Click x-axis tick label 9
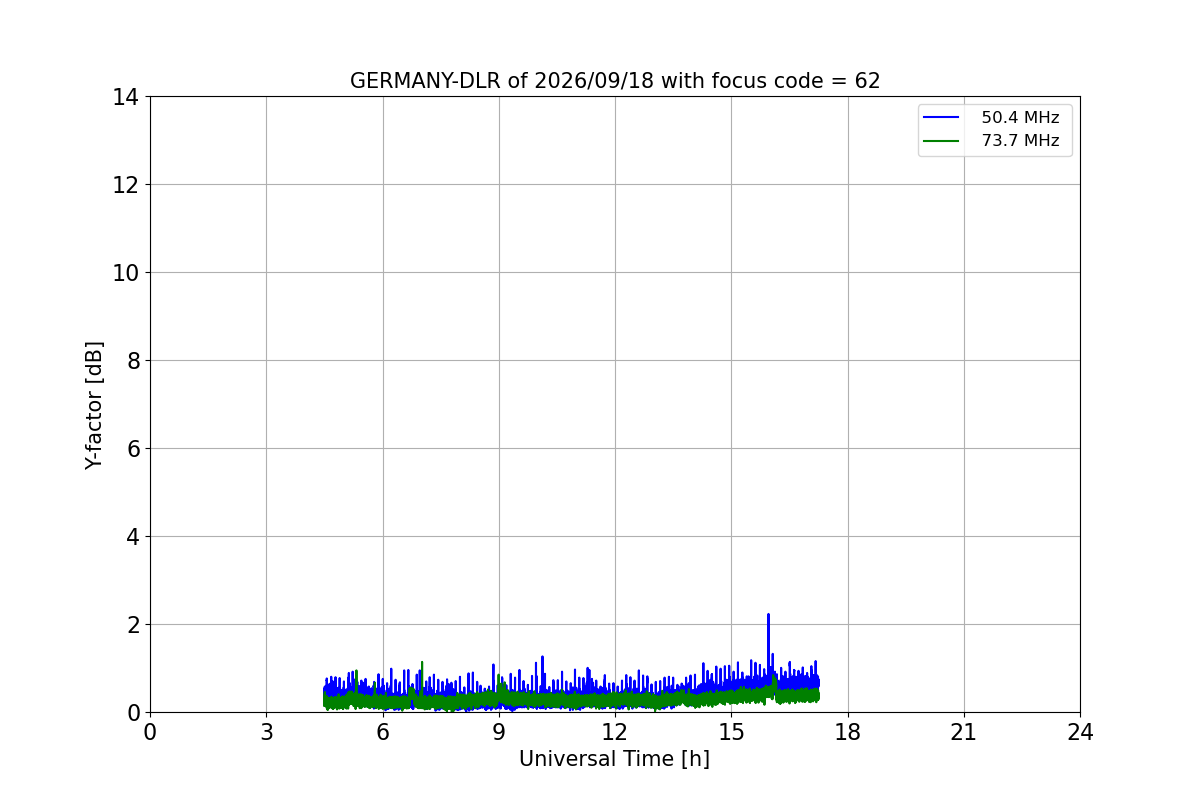Screen dimensions: 1200x800 (499, 732)
